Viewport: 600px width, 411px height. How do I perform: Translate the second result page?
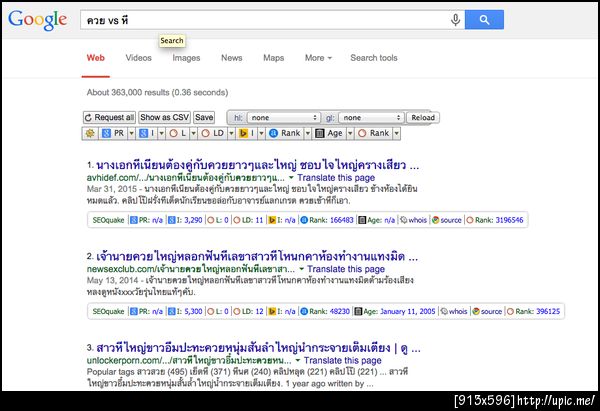346,269
